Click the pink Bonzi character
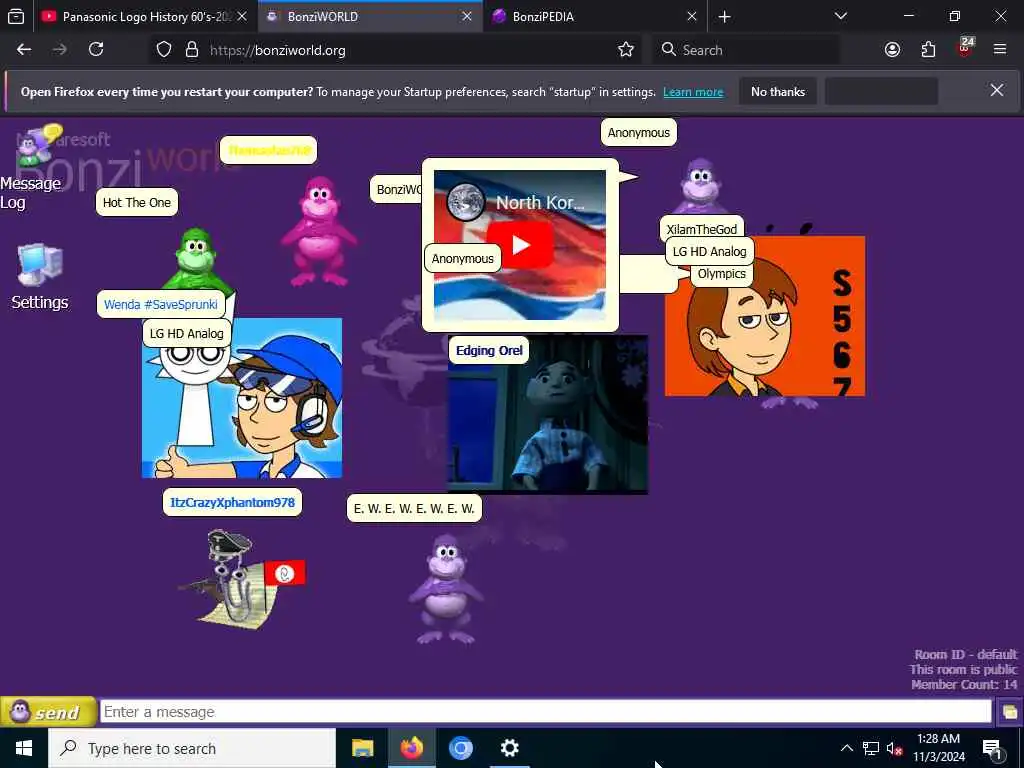This screenshot has width=1024, height=768. [x=319, y=231]
